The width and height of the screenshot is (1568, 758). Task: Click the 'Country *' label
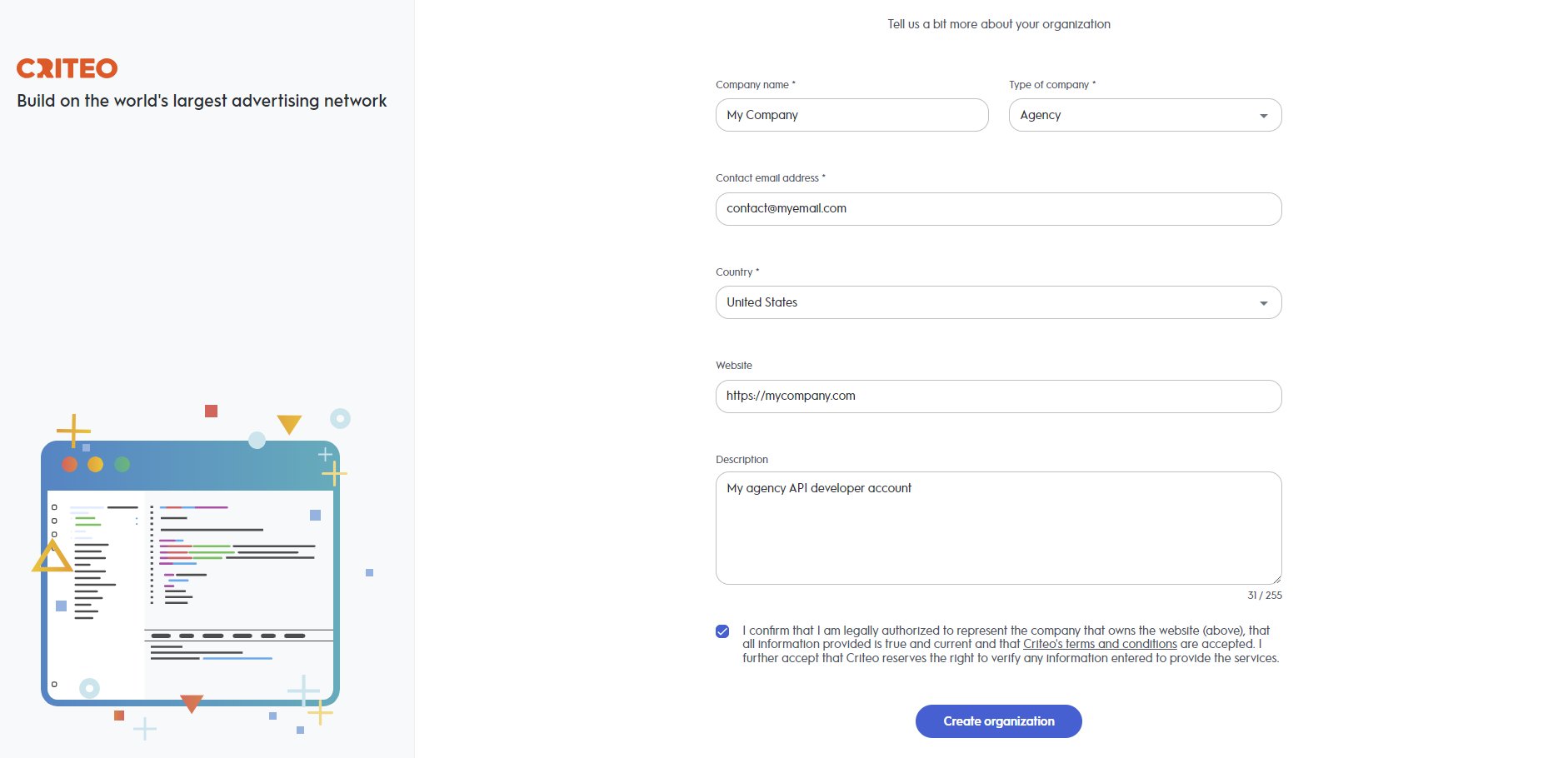[737, 272]
